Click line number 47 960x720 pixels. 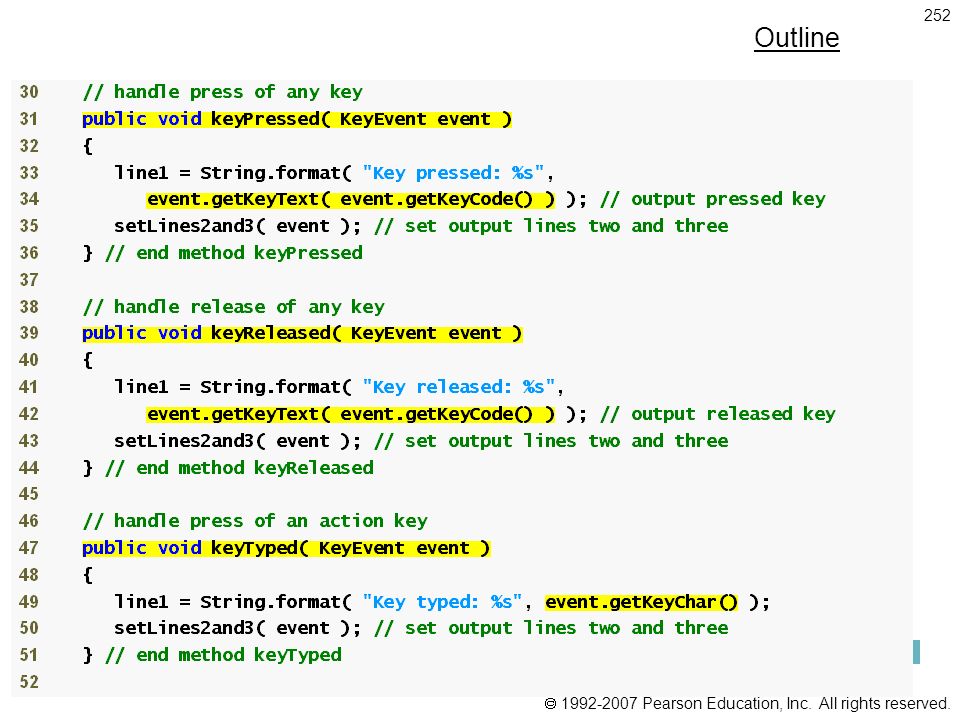tap(29, 549)
